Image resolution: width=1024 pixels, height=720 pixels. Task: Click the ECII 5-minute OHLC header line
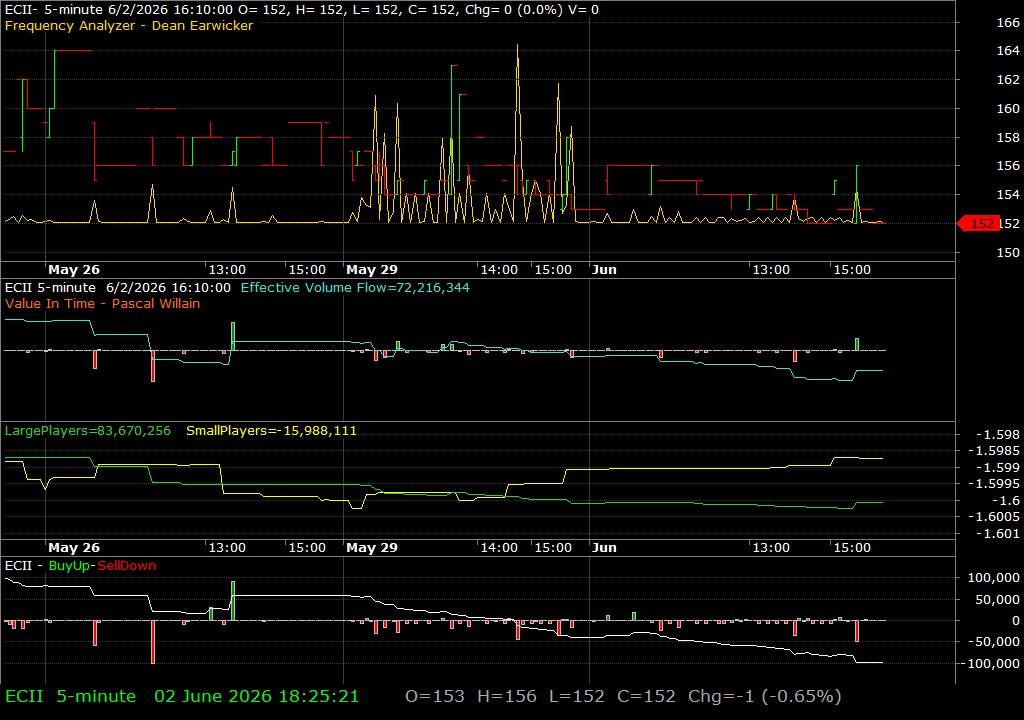pyautogui.click(x=301, y=10)
